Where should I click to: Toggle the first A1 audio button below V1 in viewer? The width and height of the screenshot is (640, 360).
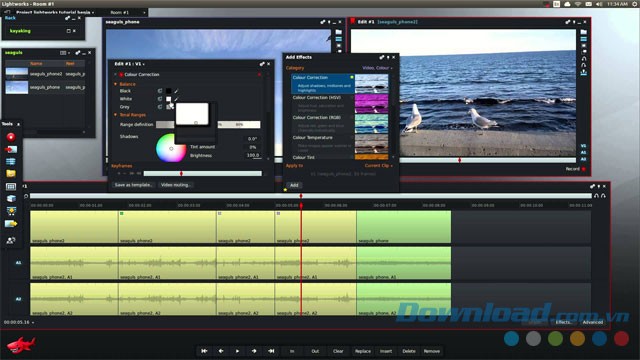583,152
